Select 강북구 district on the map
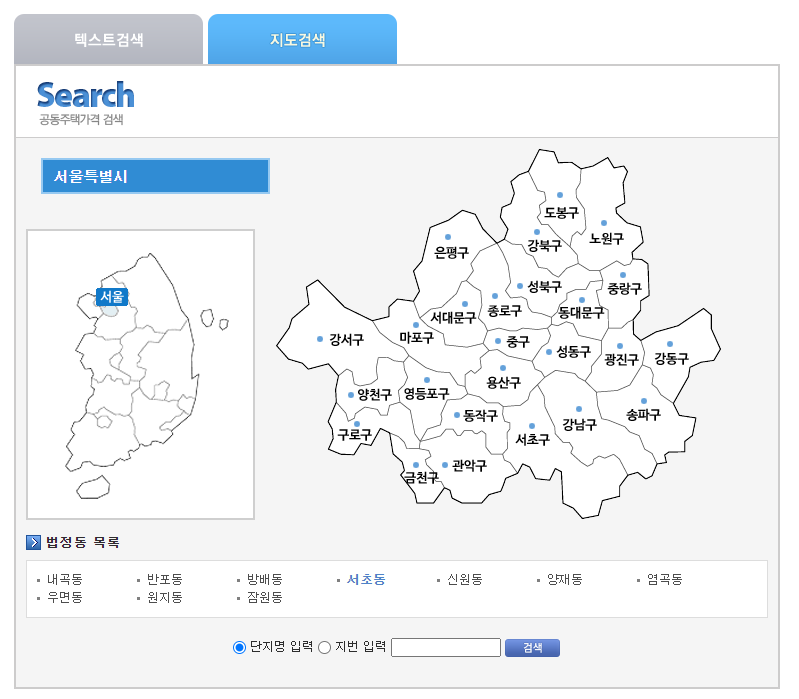Screen dimensions: 799x699 point(544,246)
